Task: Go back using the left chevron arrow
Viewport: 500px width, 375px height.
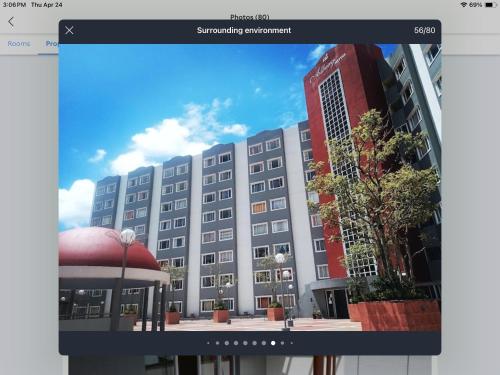Action: coord(11,22)
